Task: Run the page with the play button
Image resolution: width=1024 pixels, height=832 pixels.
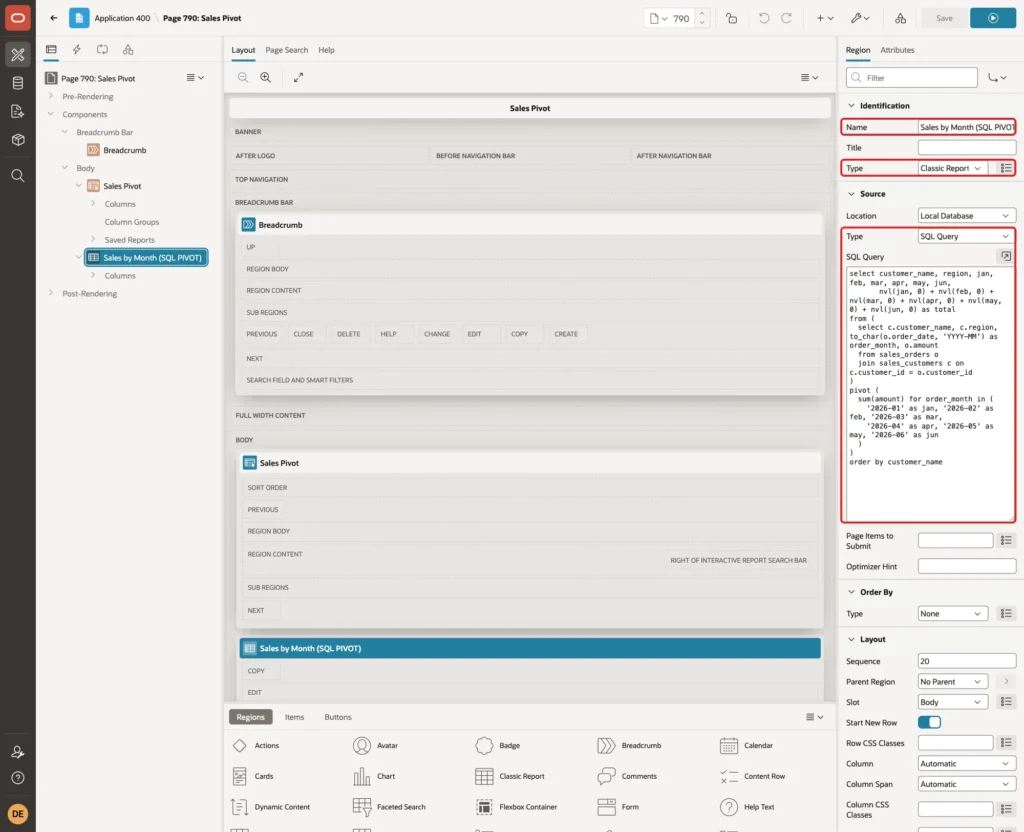Action: tap(993, 18)
